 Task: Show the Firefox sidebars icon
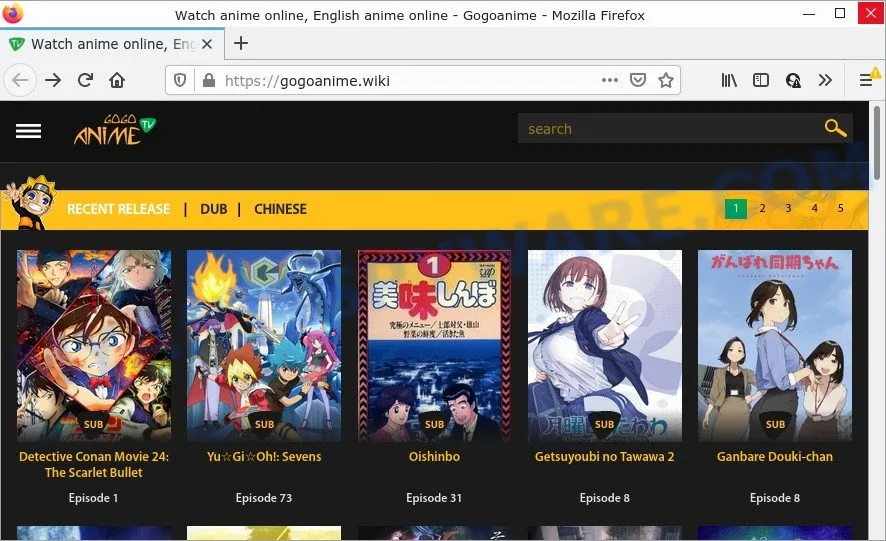click(x=761, y=80)
